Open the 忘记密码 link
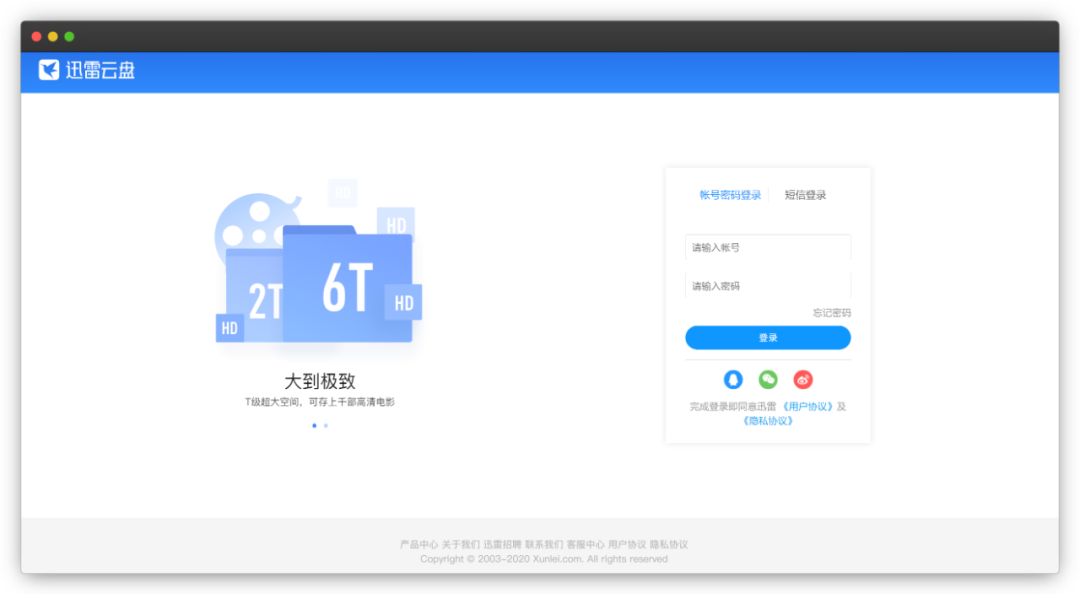The image size is (1080, 594). (831, 313)
